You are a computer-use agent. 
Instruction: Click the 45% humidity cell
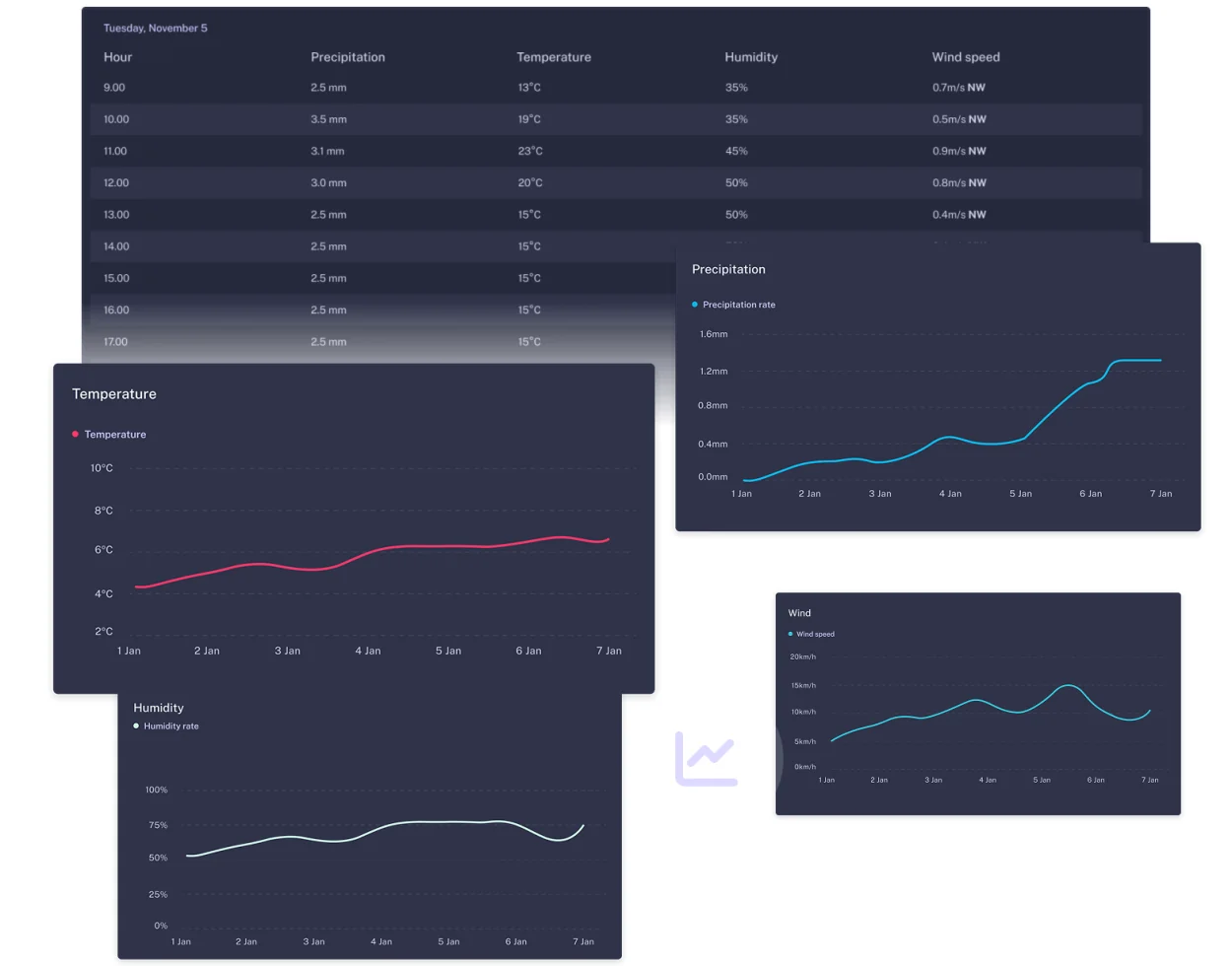[736, 151]
